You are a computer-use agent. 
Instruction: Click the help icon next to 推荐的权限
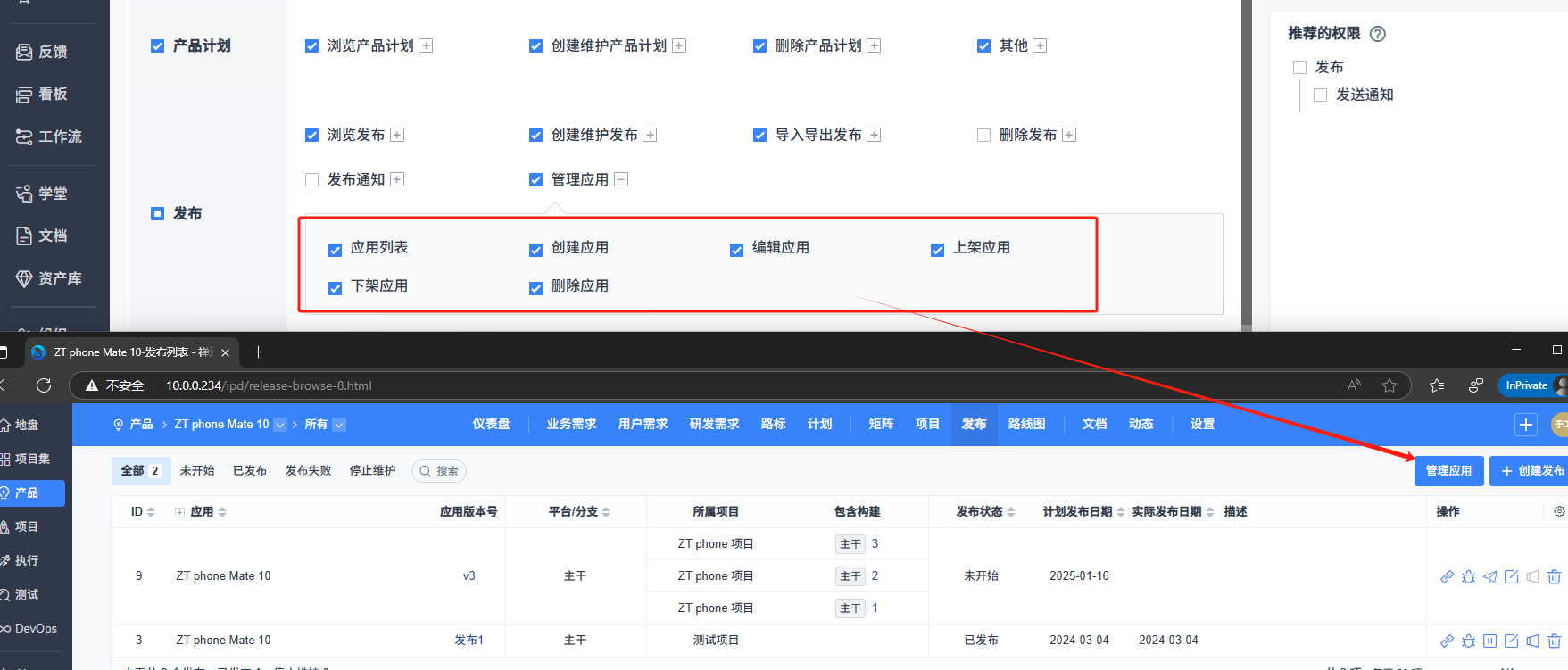click(1378, 34)
